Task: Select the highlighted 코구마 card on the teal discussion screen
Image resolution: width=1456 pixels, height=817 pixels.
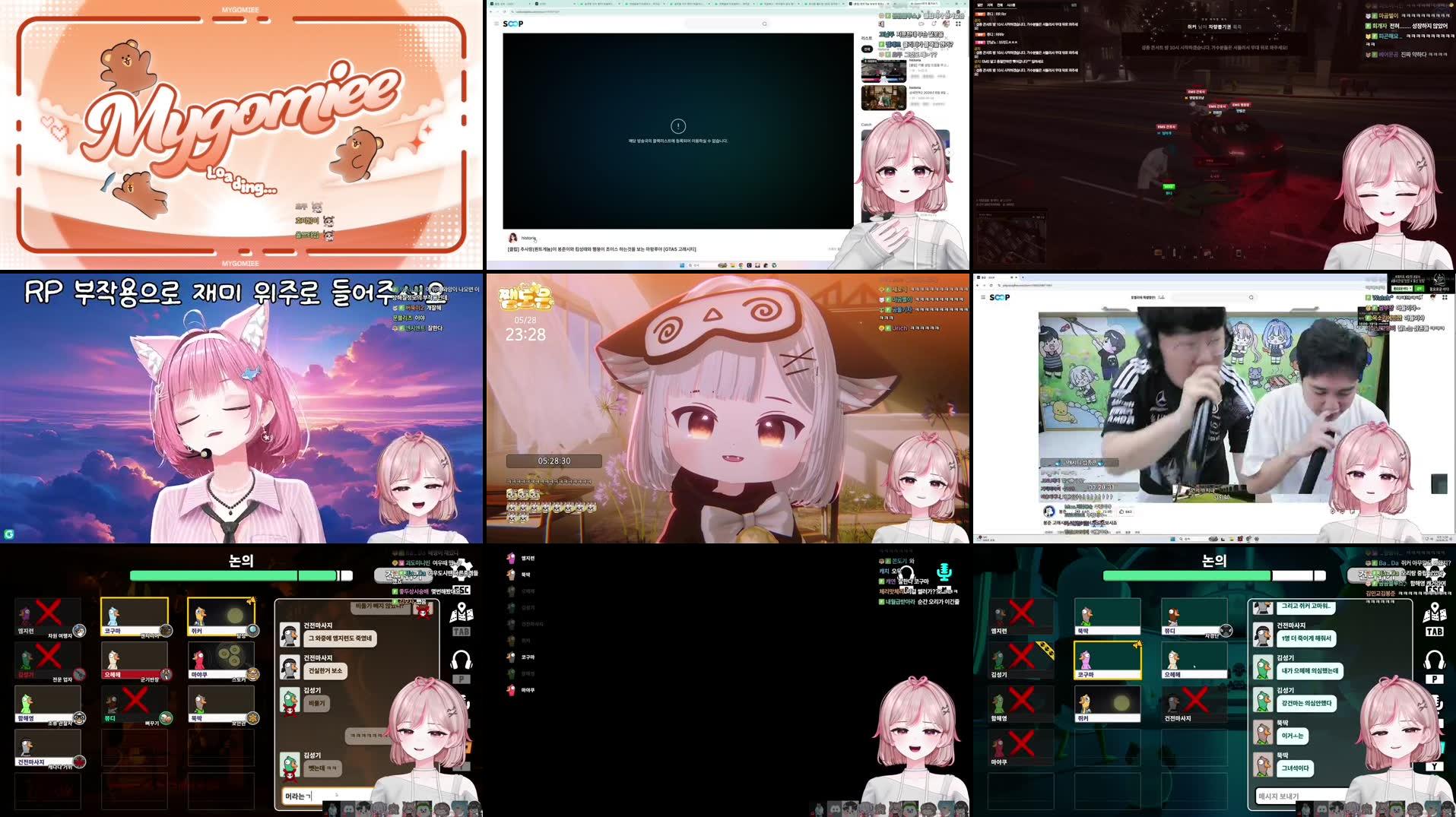Action: (x=1107, y=660)
